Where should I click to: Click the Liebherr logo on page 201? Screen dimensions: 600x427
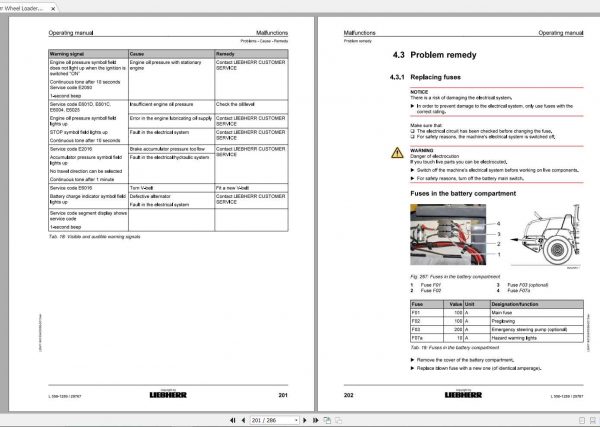(x=168, y=394)
